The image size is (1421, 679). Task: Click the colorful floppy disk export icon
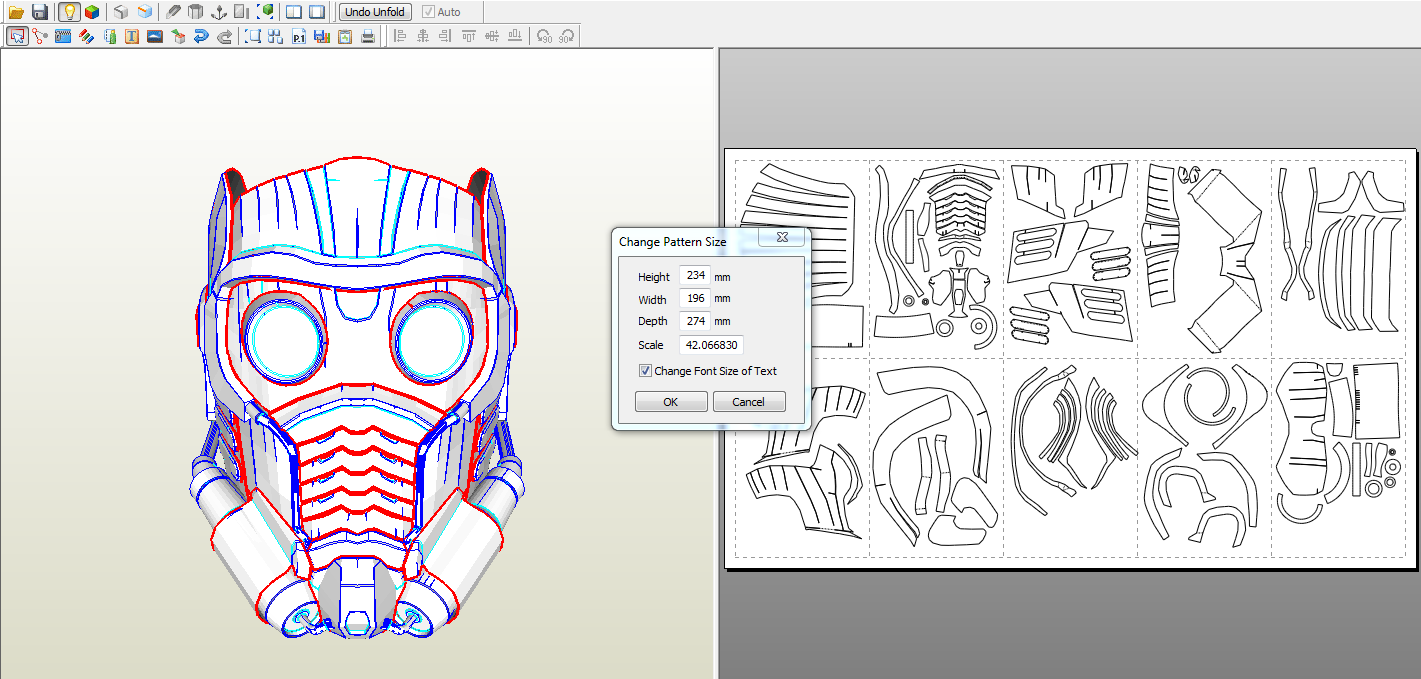321,37
